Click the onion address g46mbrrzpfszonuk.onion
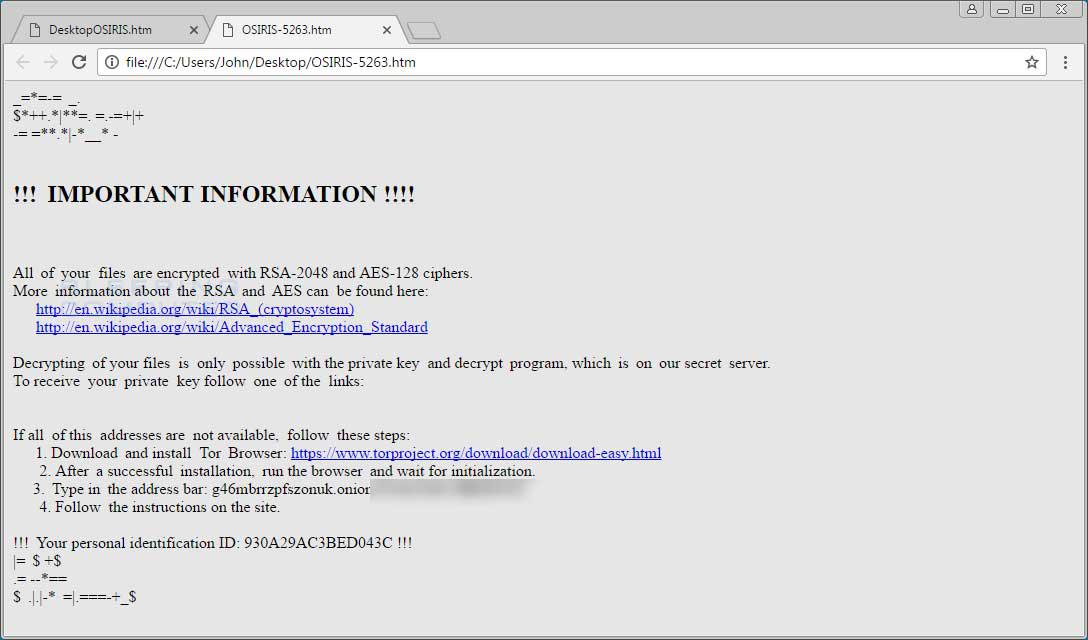This screenshot has width=1088, height=640. click(x=291, y=489)
